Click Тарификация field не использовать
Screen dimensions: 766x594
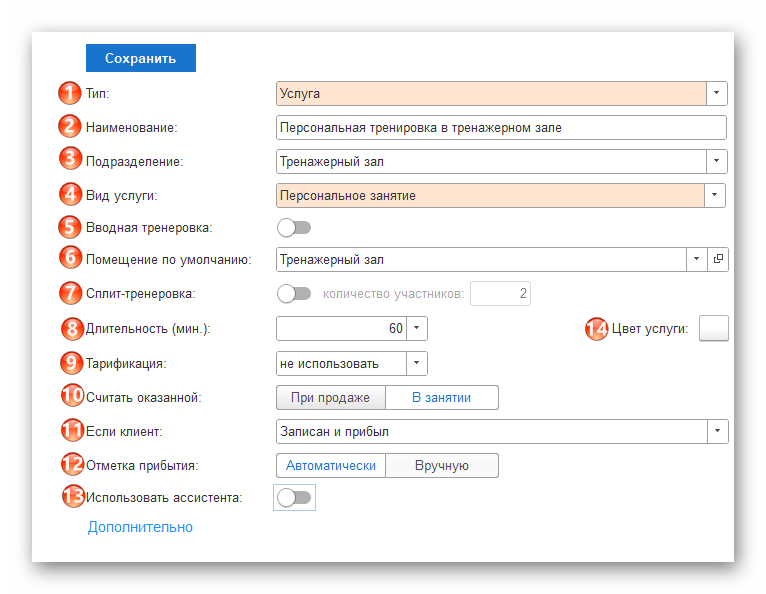[x=341, y=363]
